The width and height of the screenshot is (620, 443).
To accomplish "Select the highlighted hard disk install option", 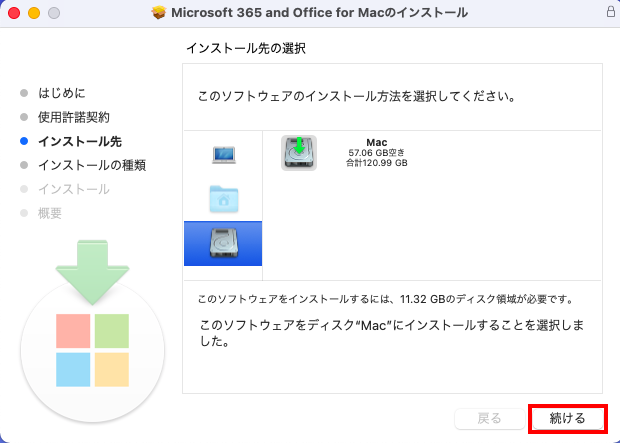I will click(x=223, y=243).
